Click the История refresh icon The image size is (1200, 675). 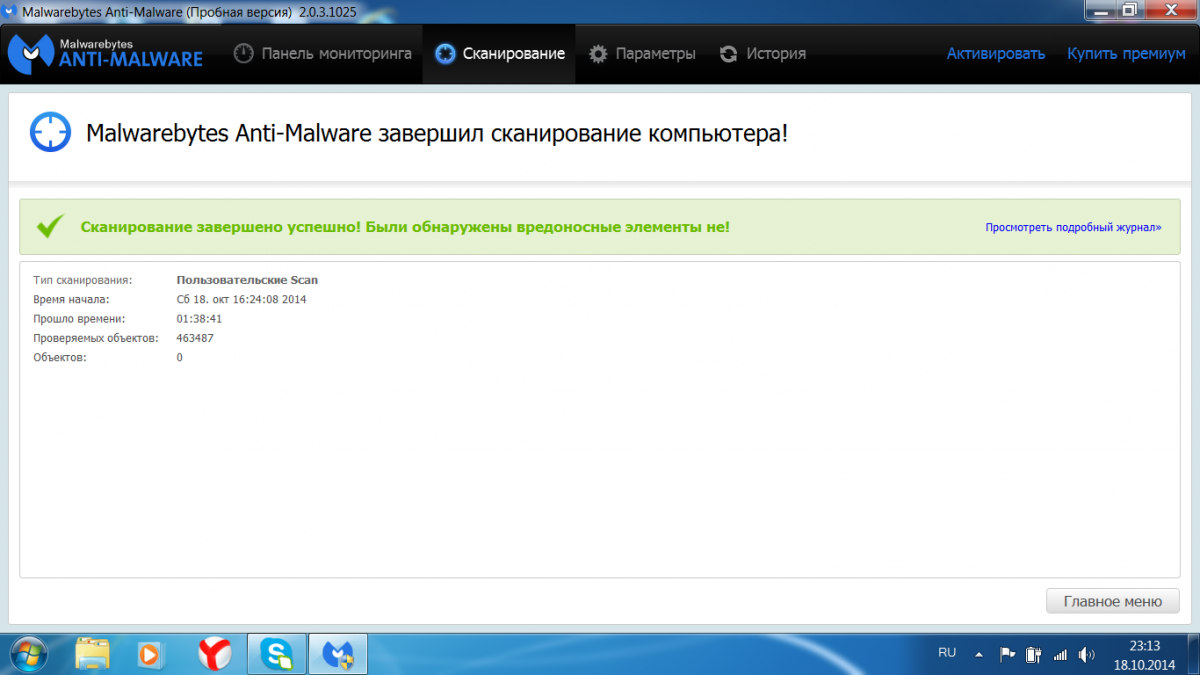coord(729,54)
